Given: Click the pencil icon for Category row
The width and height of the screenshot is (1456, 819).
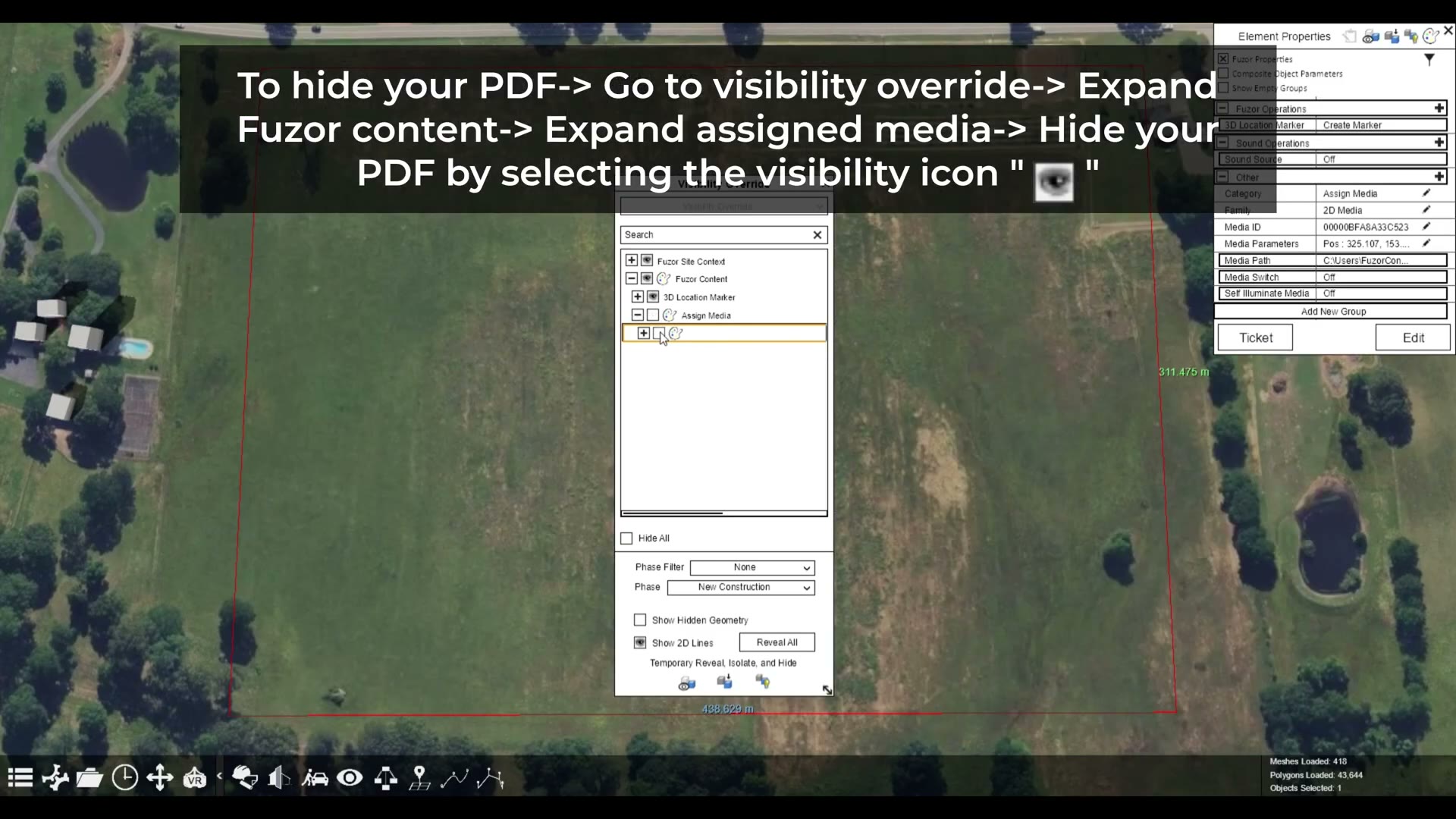Looking at the screenshot, I should (1426, 193).
